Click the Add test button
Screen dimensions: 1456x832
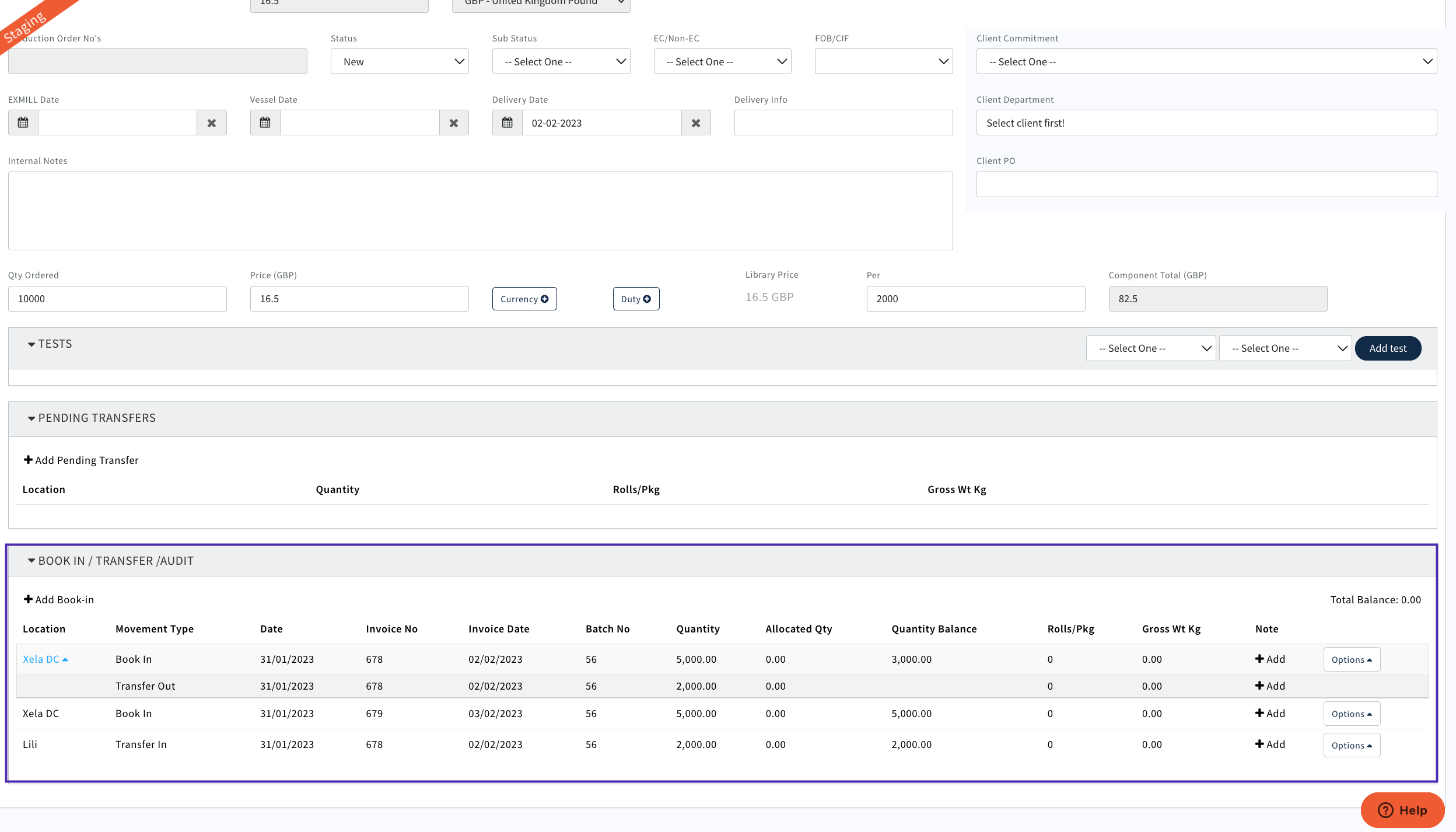coord(1387,348)
